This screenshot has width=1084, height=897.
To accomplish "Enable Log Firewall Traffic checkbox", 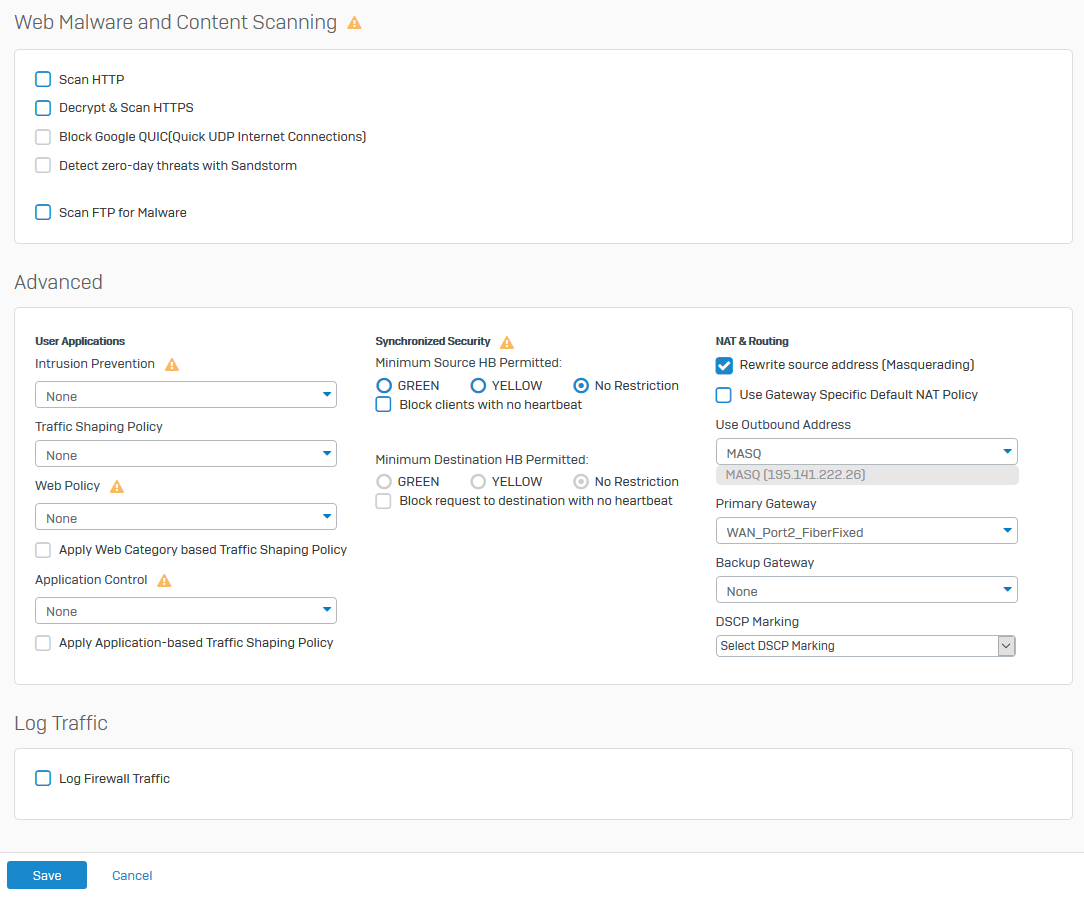I will click(x=43, y=778).
